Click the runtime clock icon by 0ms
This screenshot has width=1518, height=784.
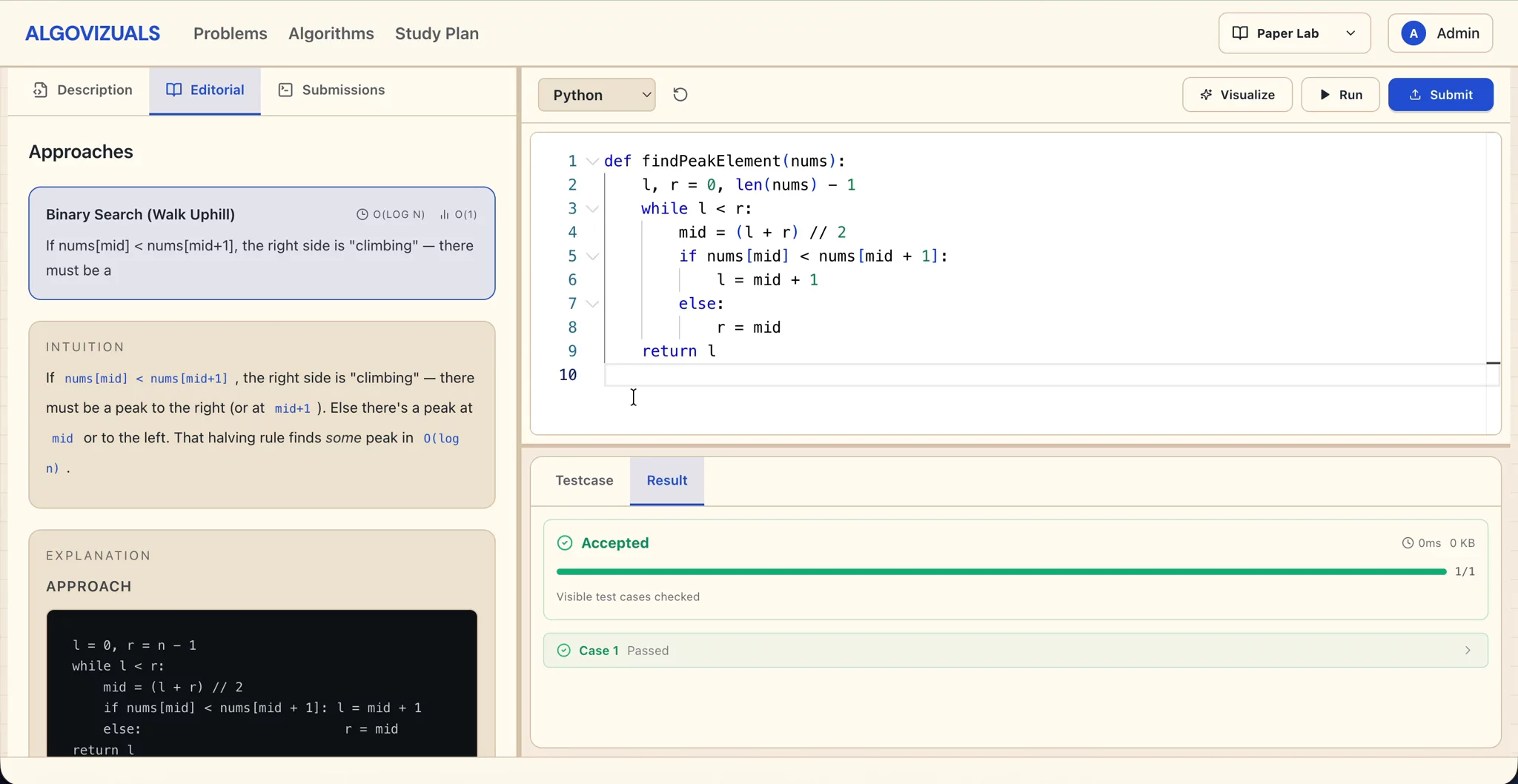coord(1408,543)
